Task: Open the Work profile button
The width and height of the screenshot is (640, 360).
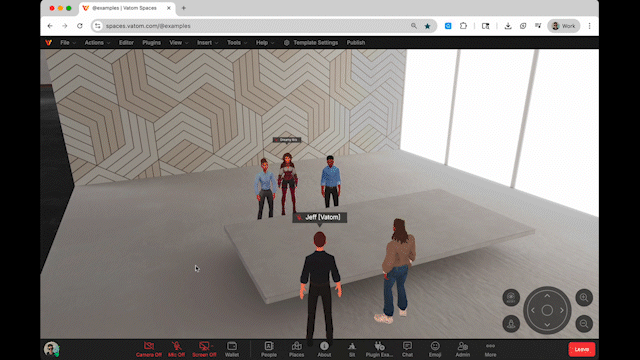Action: click(564, 26)
